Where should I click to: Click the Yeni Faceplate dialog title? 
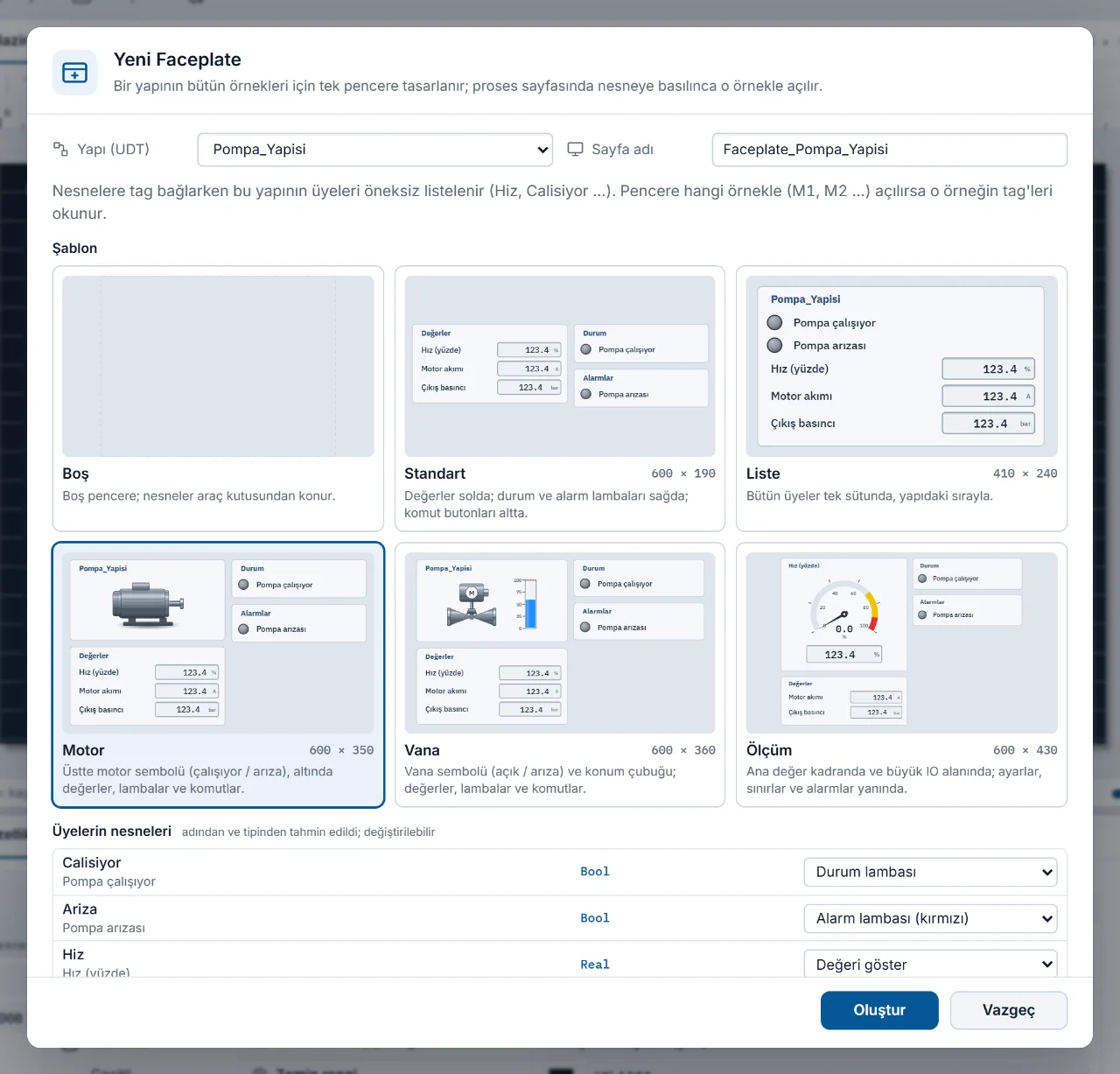178,60
